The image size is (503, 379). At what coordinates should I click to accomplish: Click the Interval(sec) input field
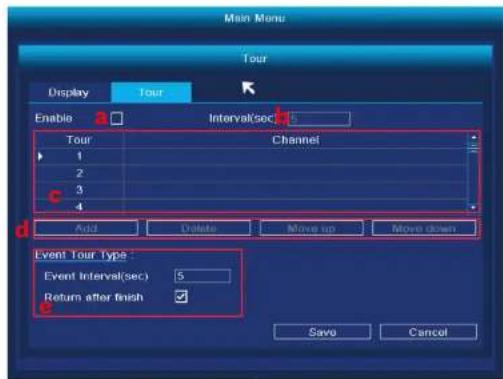[319, 119]
